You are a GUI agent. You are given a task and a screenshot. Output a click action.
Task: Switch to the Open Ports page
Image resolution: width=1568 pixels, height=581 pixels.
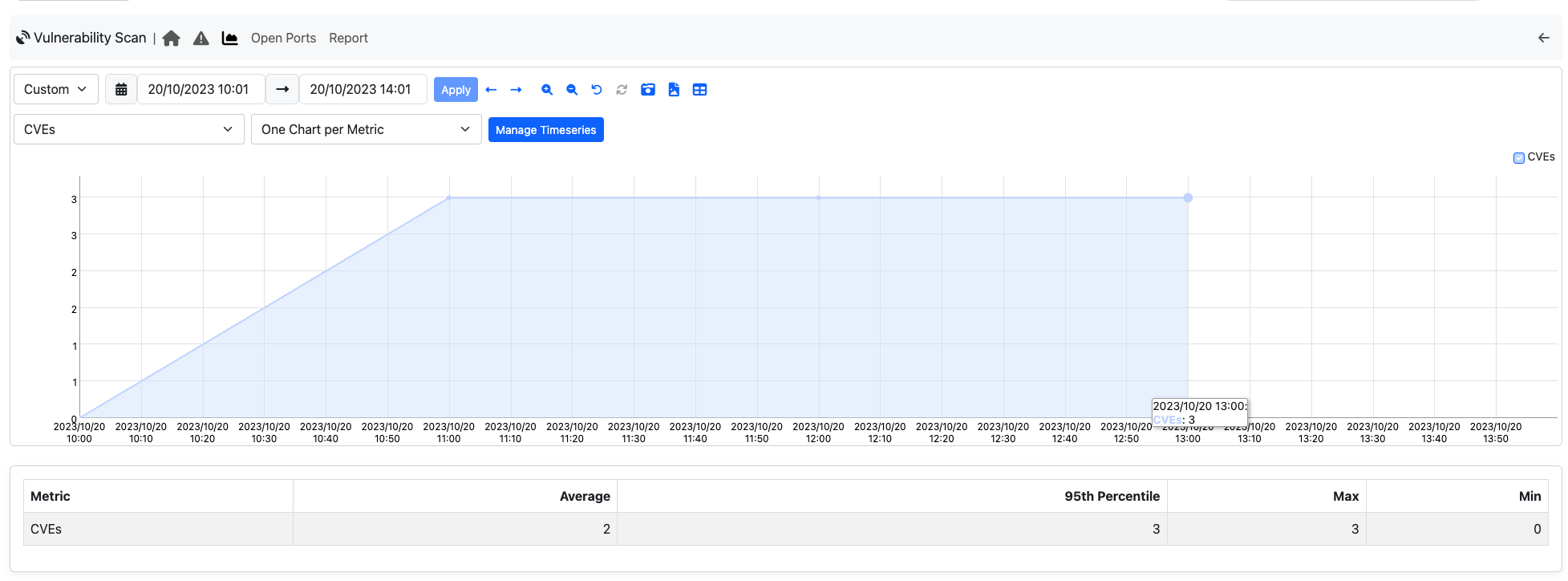283,39
